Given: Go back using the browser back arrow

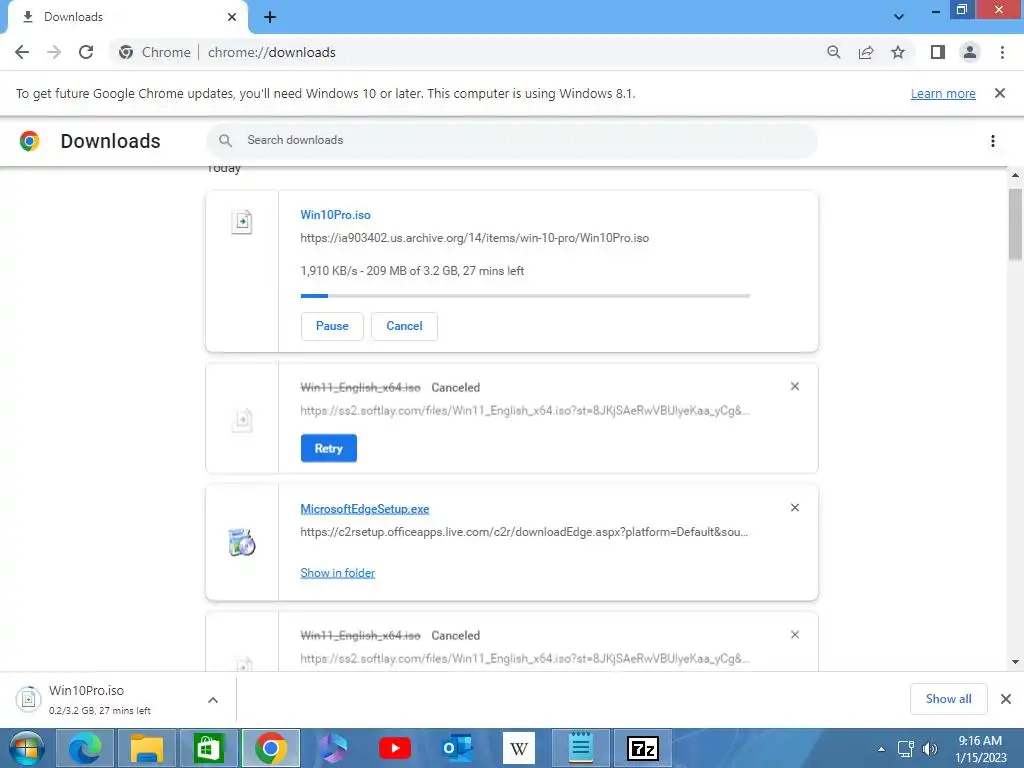Looking at the screenshot, I should click(x=22, y=52).
